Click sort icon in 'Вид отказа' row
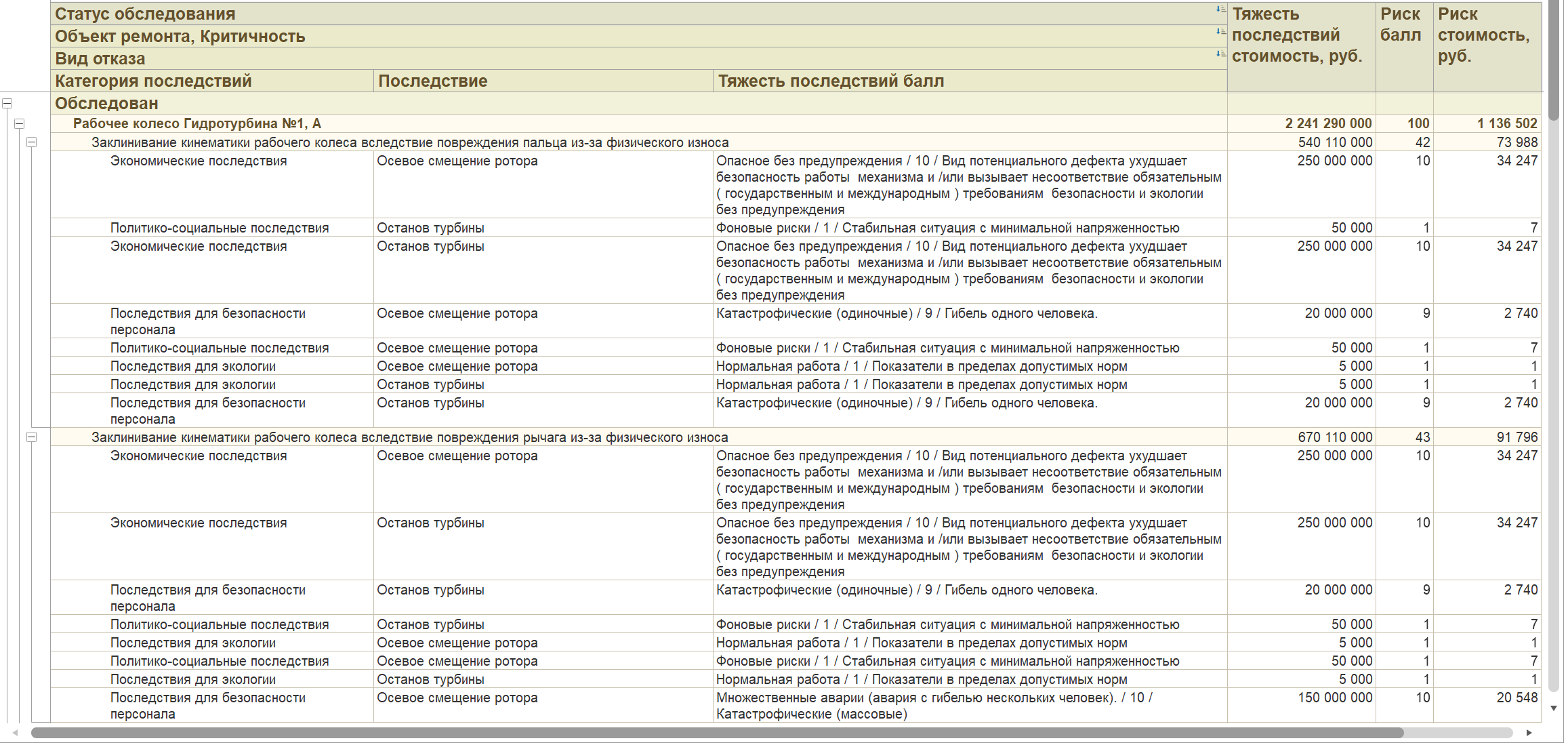Screen dimensions: 1568x745 coord(1220,54)
